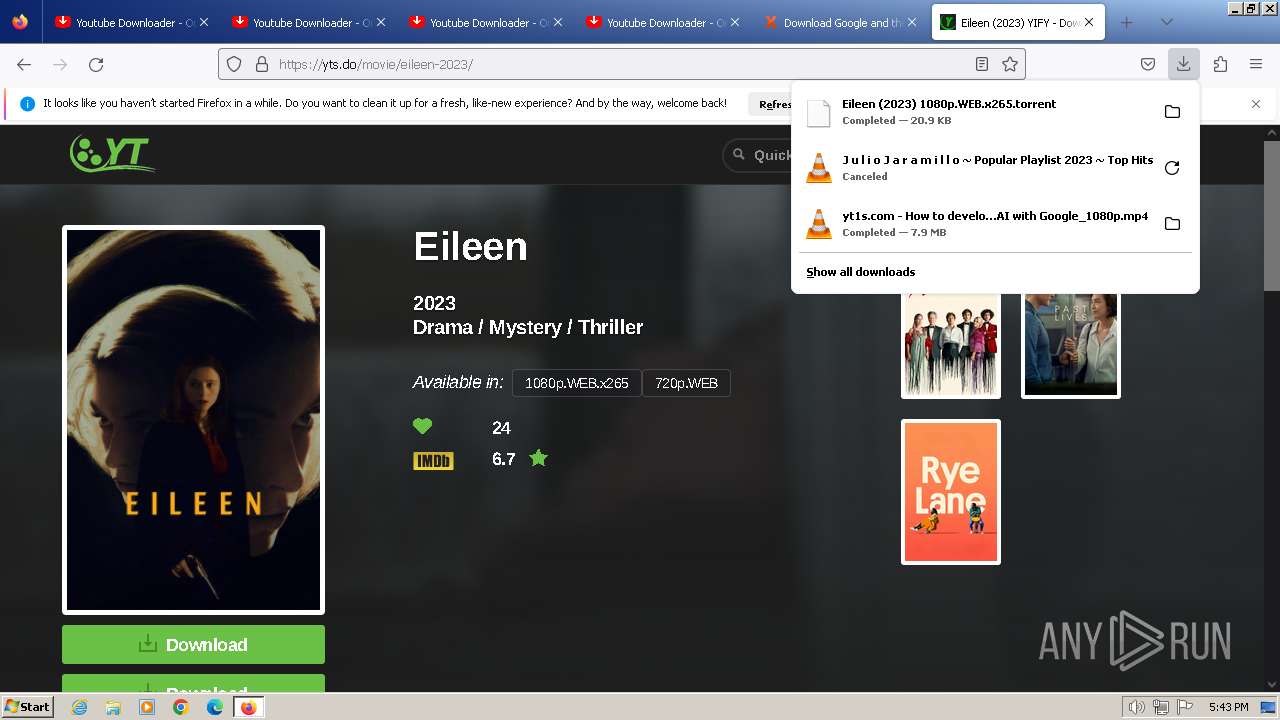Screen dimensions: 1280x720
Task: Click the 5:43 PM system clock
Action: pyautogui.click(x=1228, y=707)
